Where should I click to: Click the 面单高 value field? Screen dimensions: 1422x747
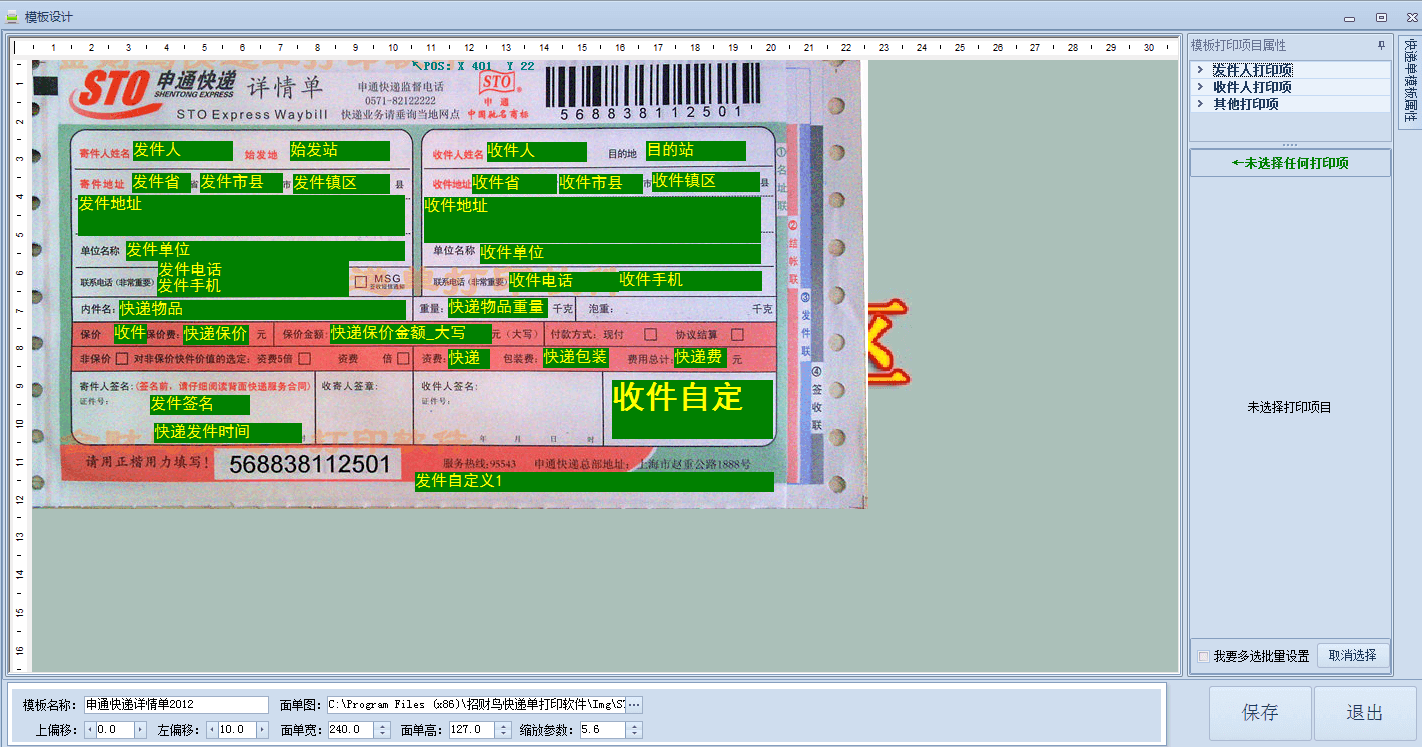(x=470, y=730)
